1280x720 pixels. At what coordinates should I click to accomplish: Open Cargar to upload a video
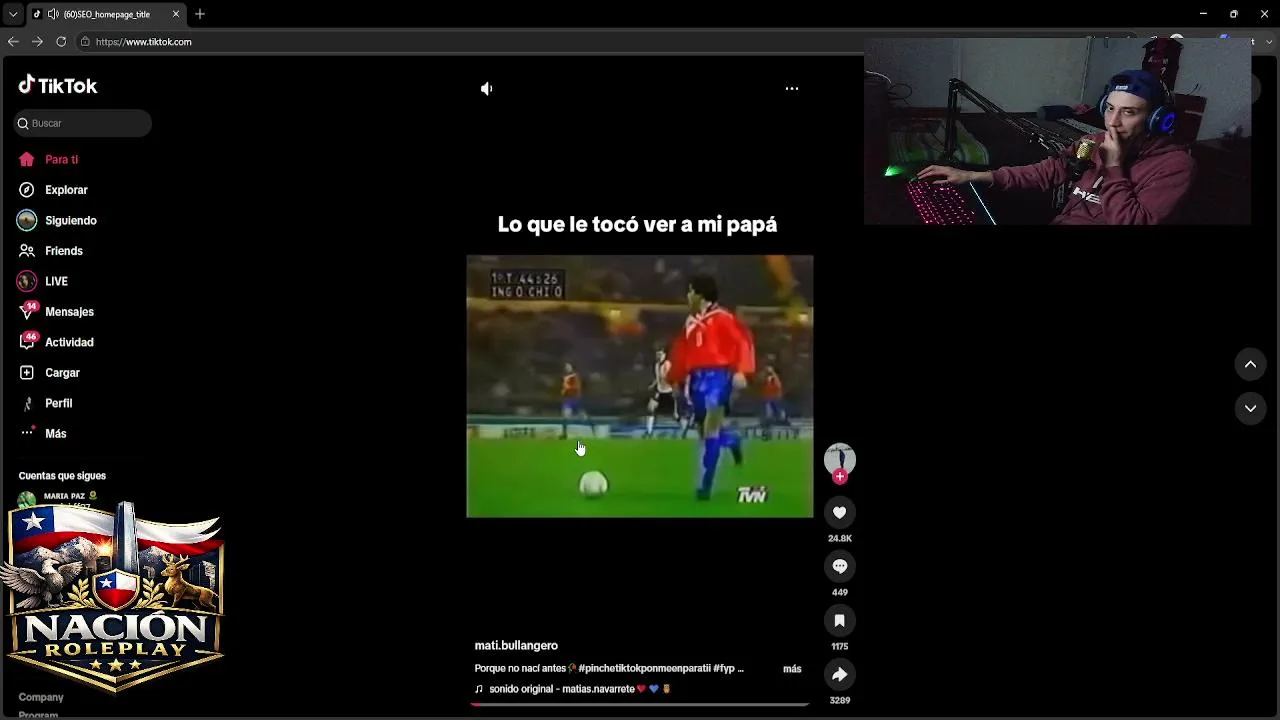tap(62, 373)
